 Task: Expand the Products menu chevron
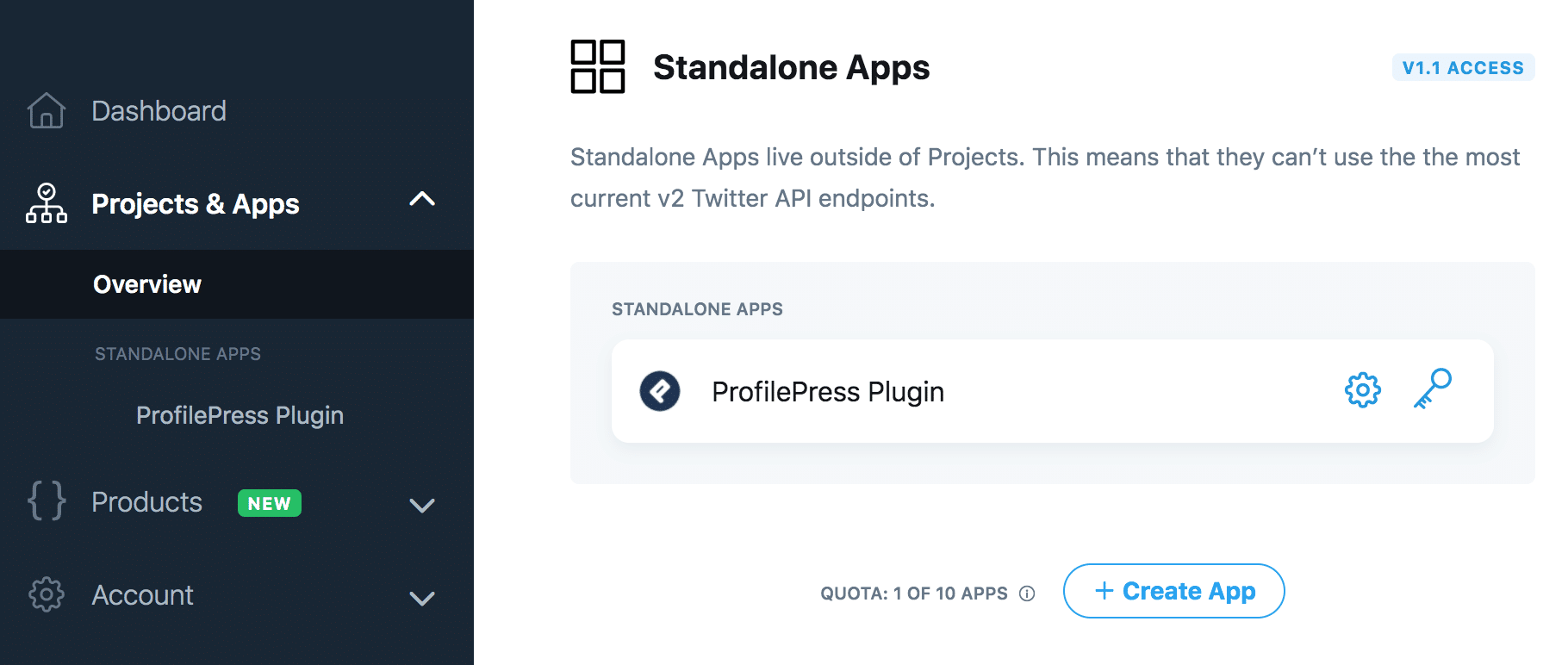[x=422, y=505]
